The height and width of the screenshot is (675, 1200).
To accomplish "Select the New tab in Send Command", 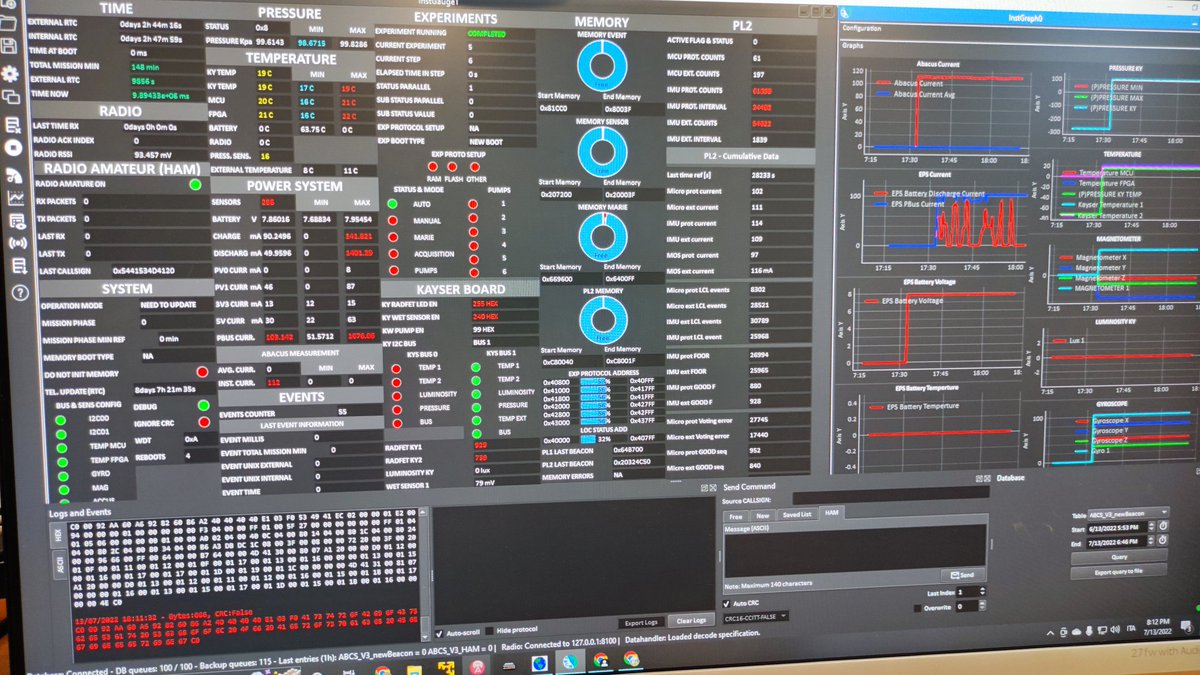I will [x=762, y=515].
